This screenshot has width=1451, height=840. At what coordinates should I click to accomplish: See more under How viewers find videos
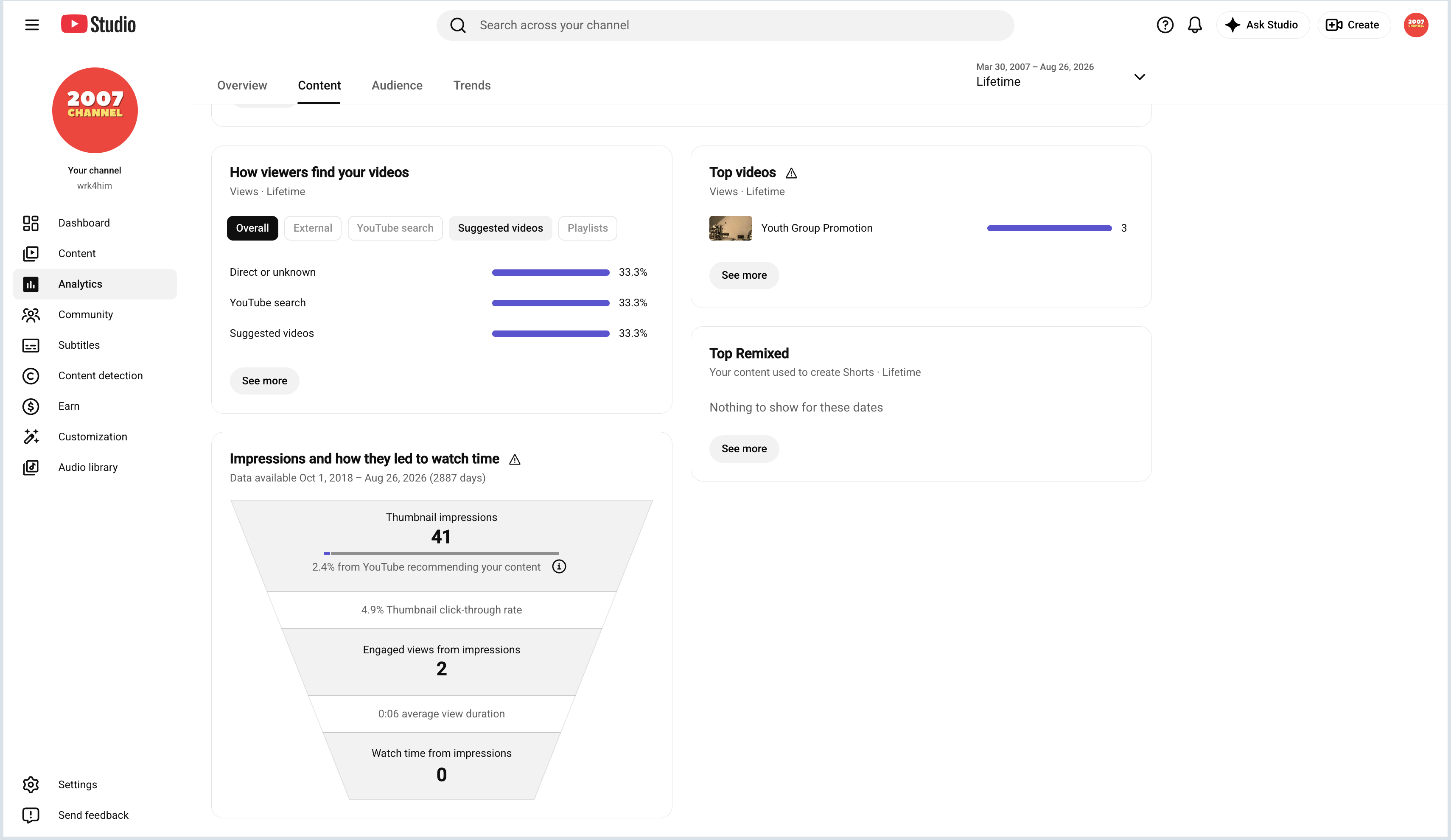(264, 381)
